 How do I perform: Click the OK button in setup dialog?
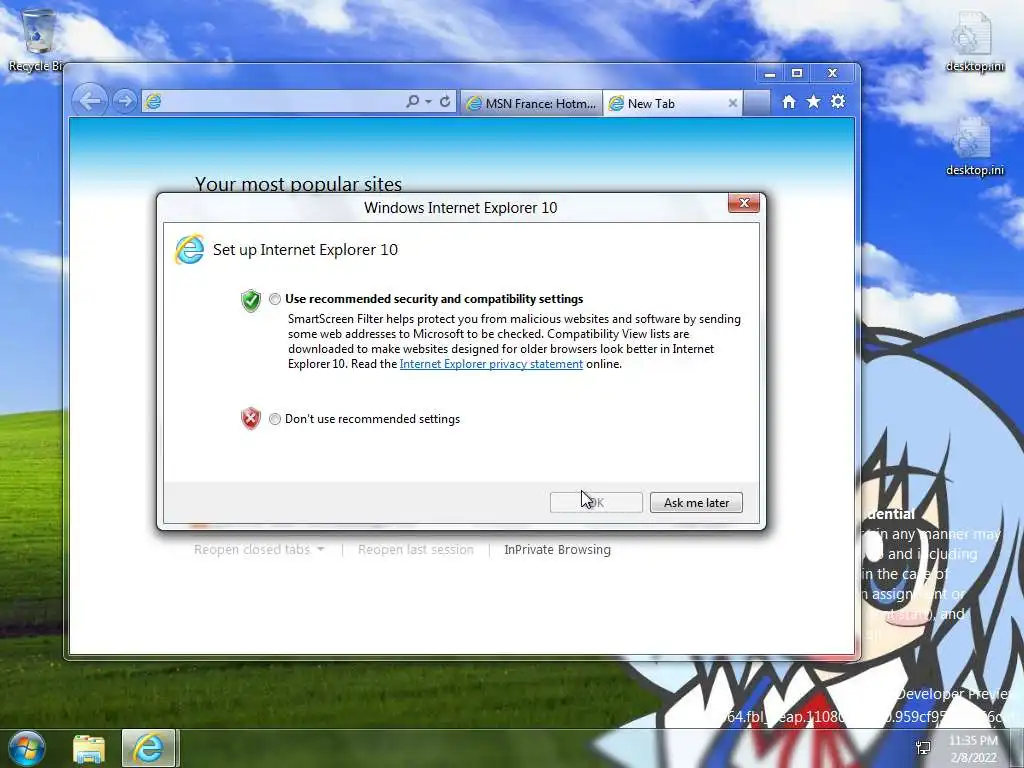(596, 503)
